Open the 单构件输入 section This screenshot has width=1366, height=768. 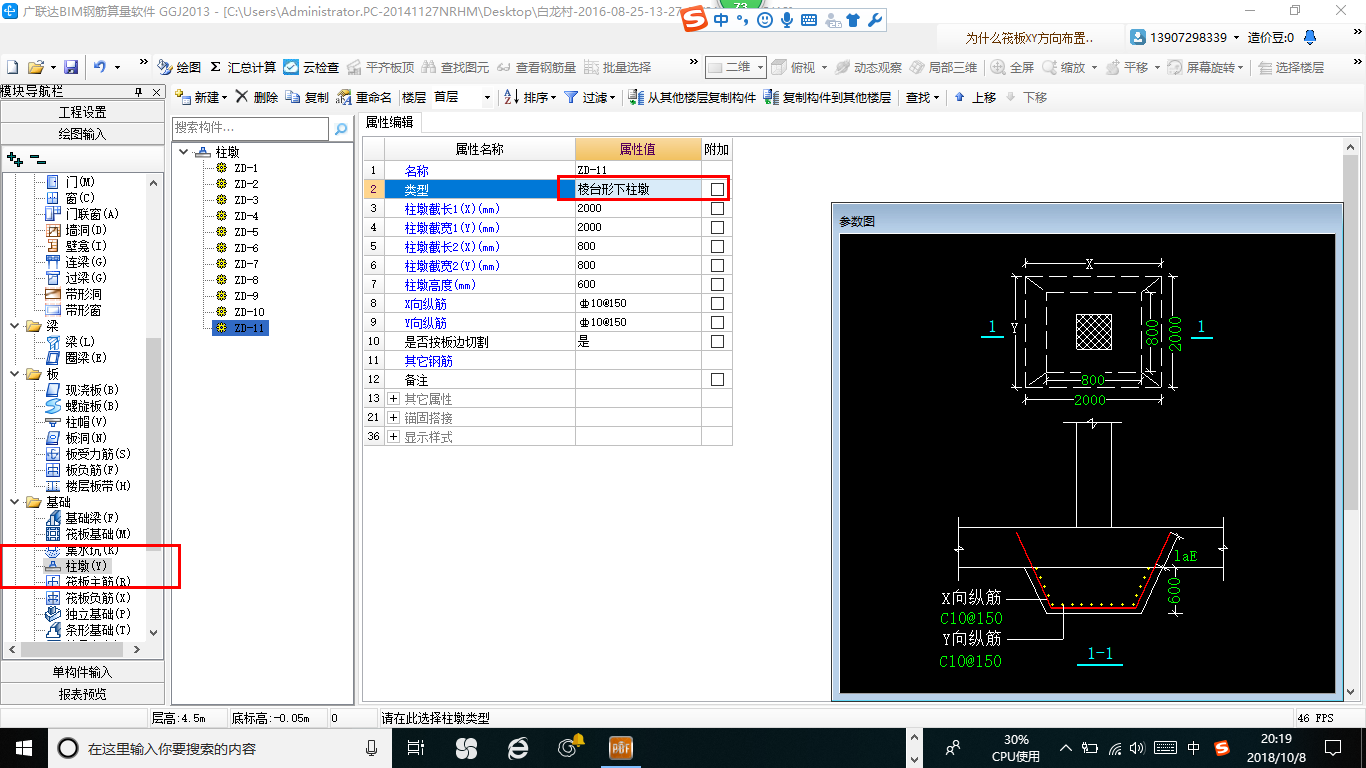click(x=82, y=672)
